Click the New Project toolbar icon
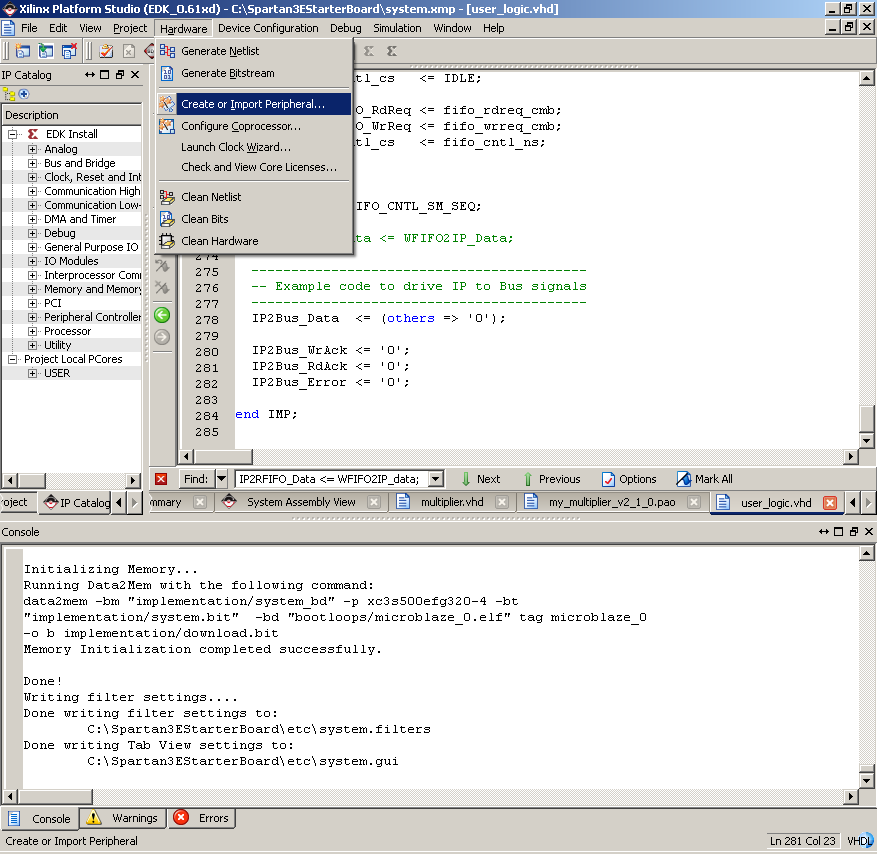 point(23,51)
